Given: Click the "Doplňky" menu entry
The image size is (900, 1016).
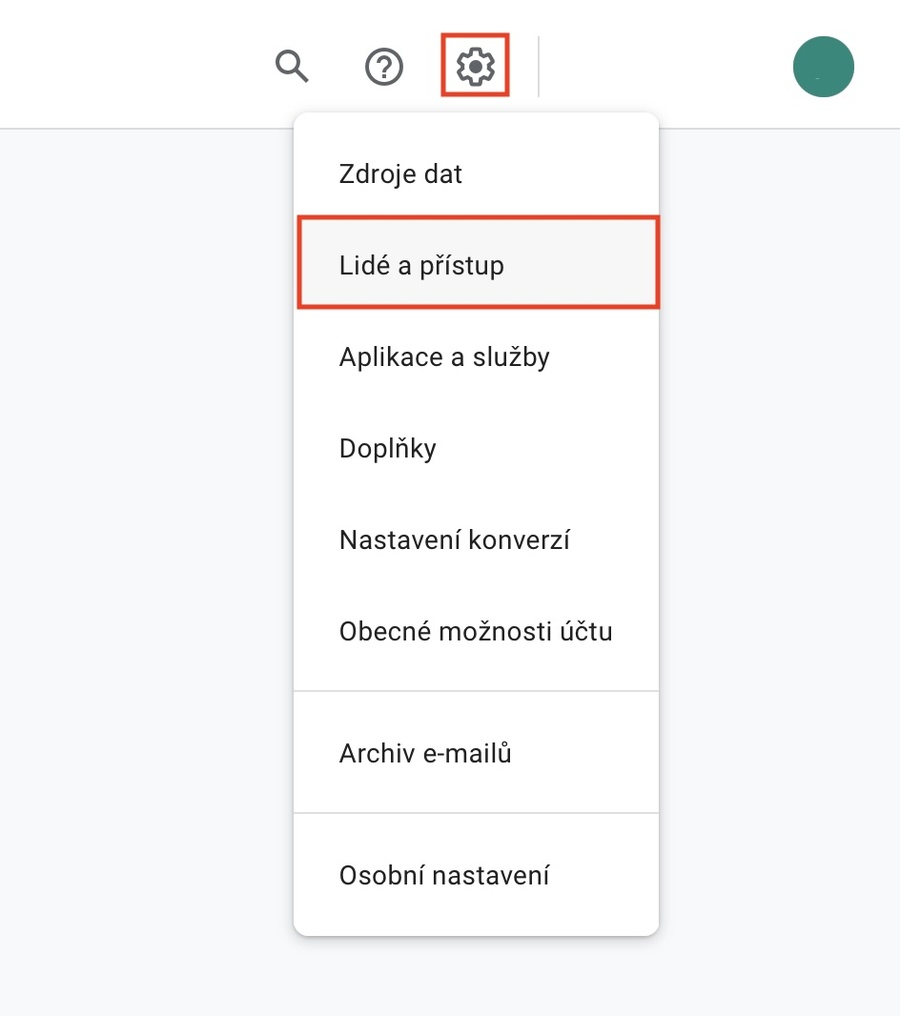Looking at the screenshot, I should point(388,449).
